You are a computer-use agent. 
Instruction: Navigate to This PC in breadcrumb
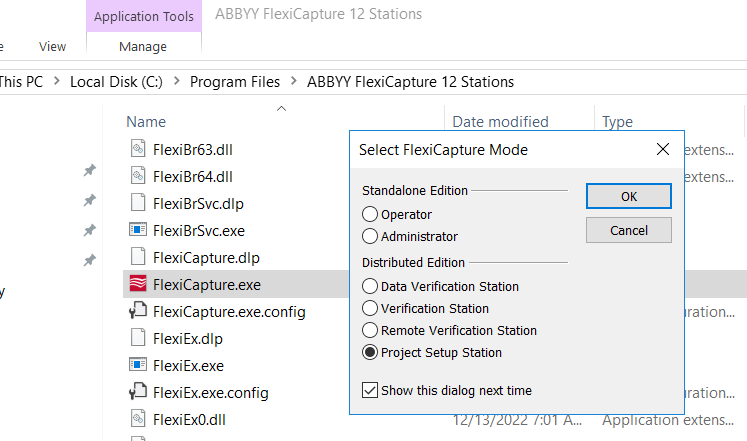pyautogui.click(x=21, y=82)
